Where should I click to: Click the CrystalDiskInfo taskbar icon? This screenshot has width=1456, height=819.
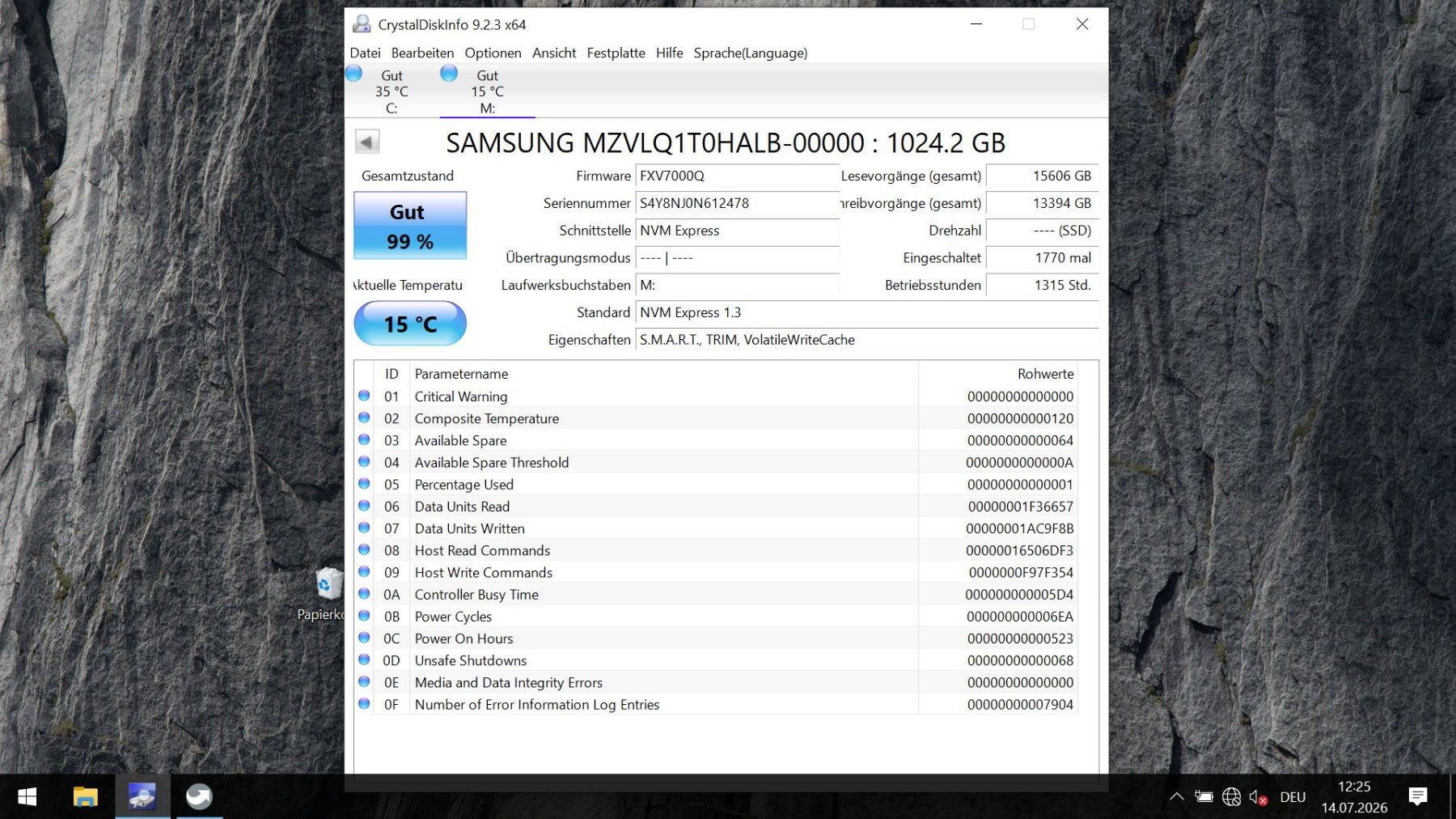tap(142, 797)
